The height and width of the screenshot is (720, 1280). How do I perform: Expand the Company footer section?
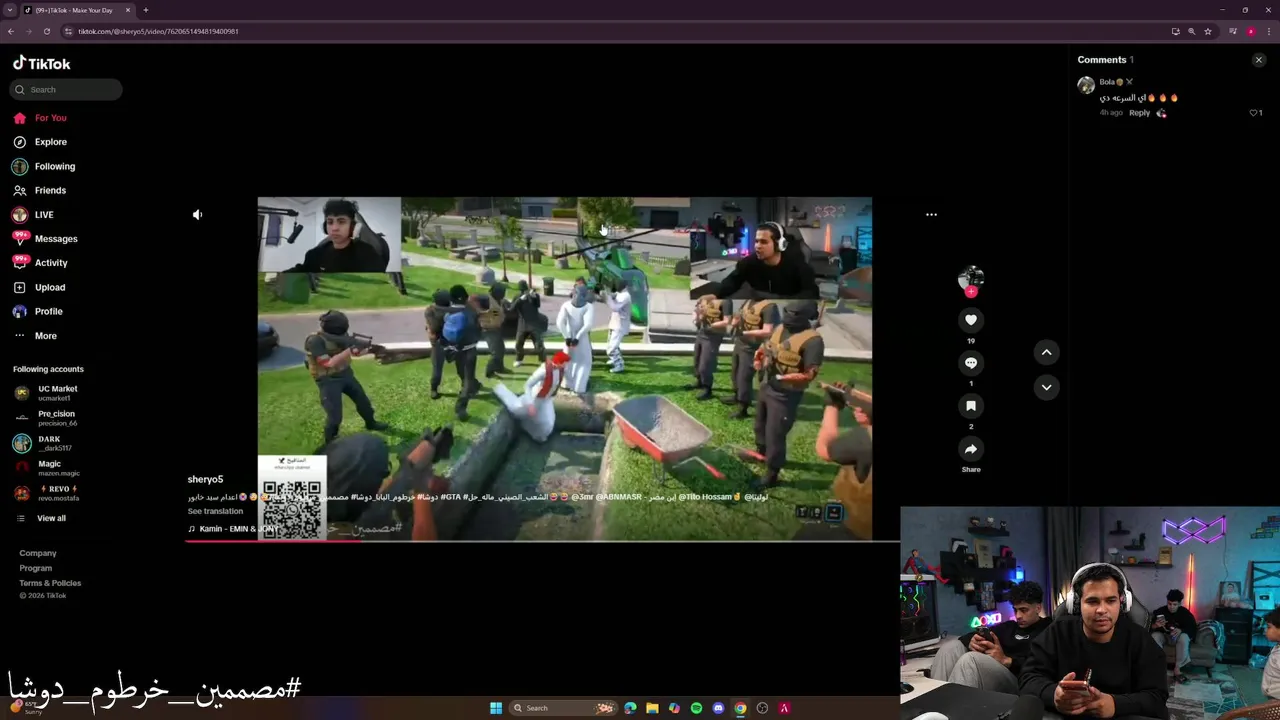(38, 553)
